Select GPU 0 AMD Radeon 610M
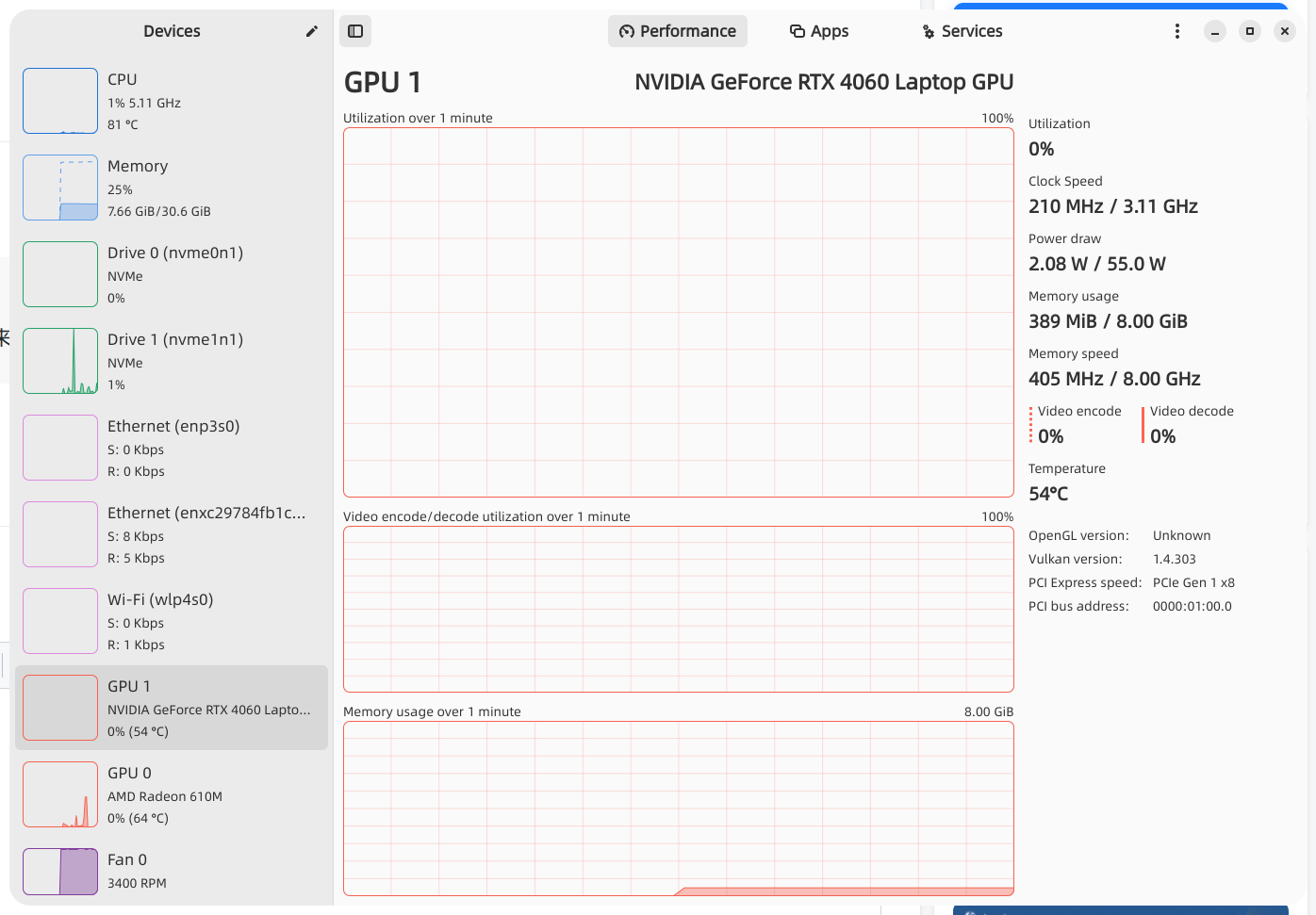This screenshot has height=915, width=1316. point(172,794)
